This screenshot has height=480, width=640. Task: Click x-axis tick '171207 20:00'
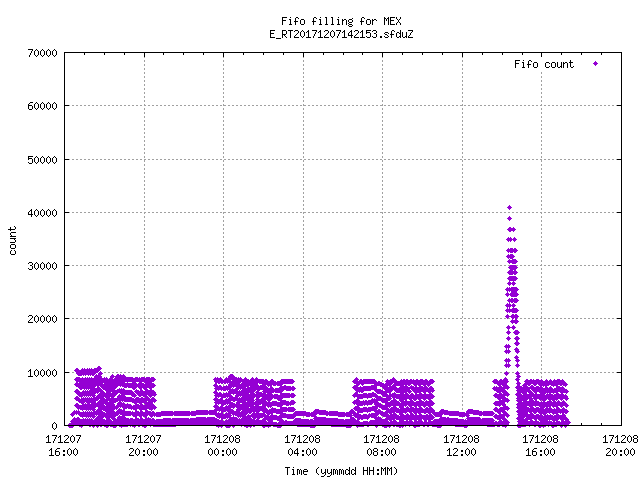click(x=143, y=446)
